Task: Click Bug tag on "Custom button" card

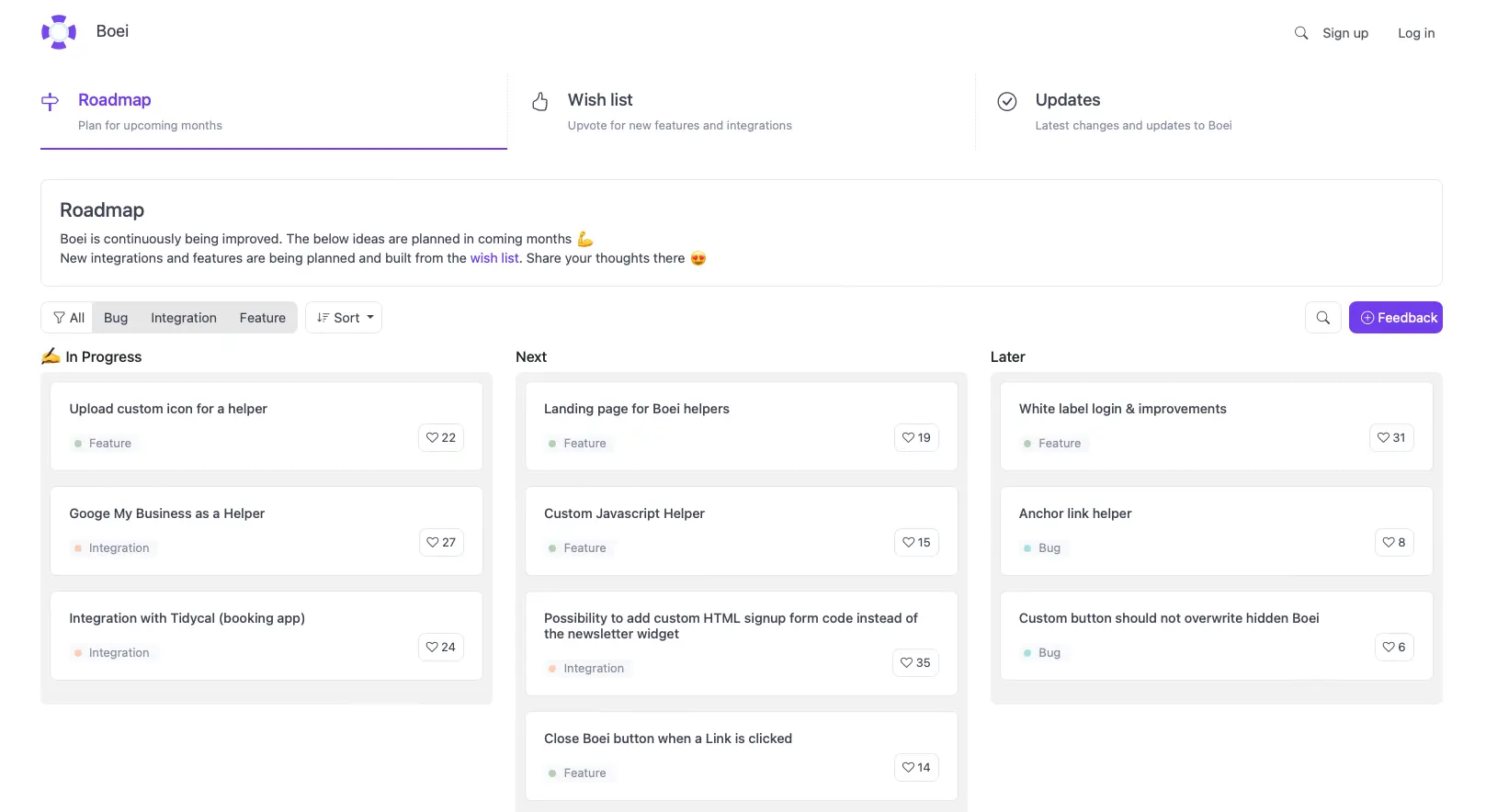Action: coord(1042,653)
